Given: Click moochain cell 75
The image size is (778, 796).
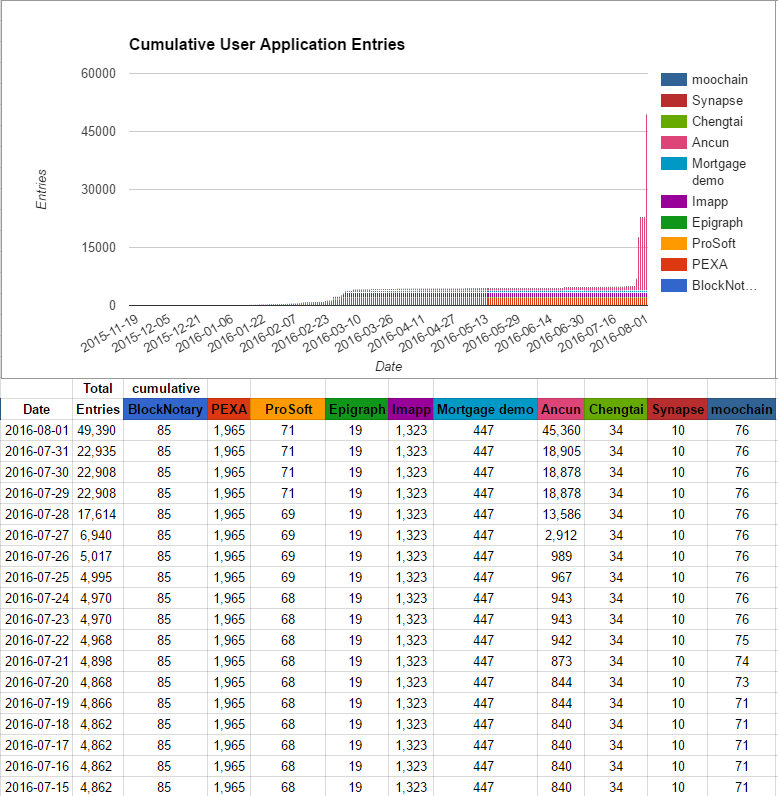Looking at the screenshot, I should 741,640.
